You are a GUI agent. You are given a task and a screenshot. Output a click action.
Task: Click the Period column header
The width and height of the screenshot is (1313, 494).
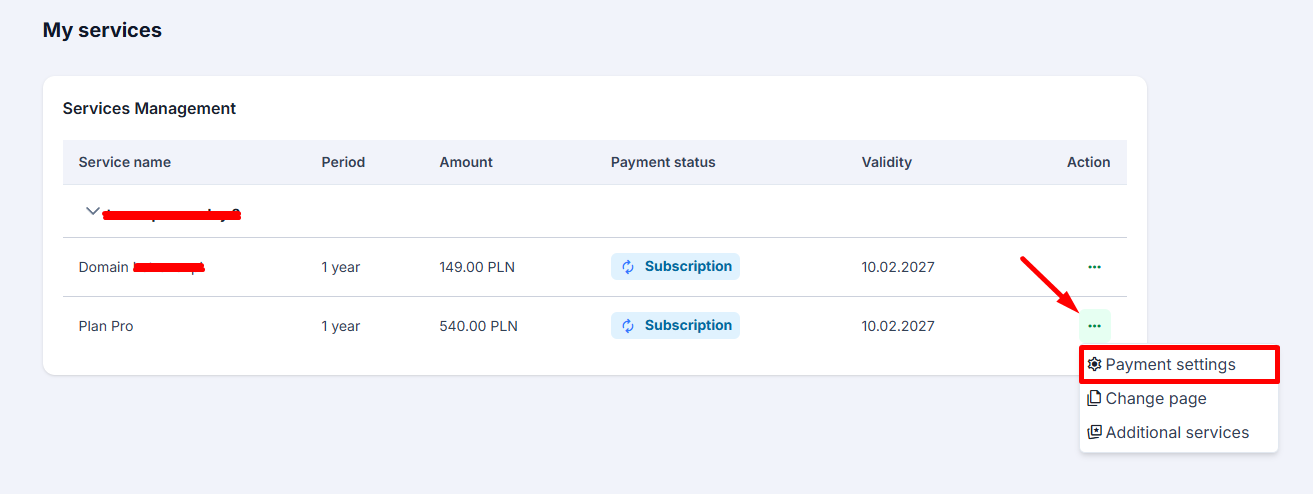point(343,162)
